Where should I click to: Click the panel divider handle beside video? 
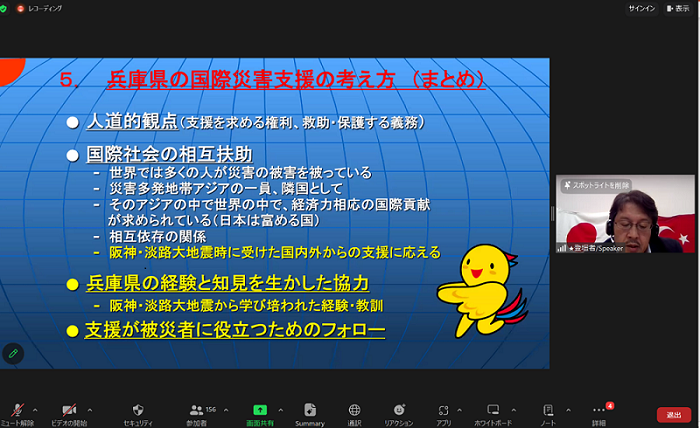point(553,214)
